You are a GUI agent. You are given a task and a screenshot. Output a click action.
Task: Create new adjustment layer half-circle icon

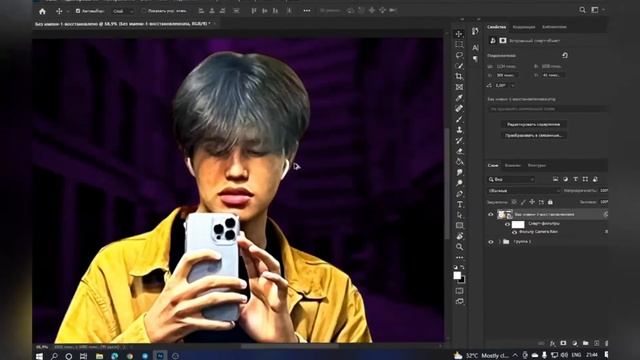point(574,344)
